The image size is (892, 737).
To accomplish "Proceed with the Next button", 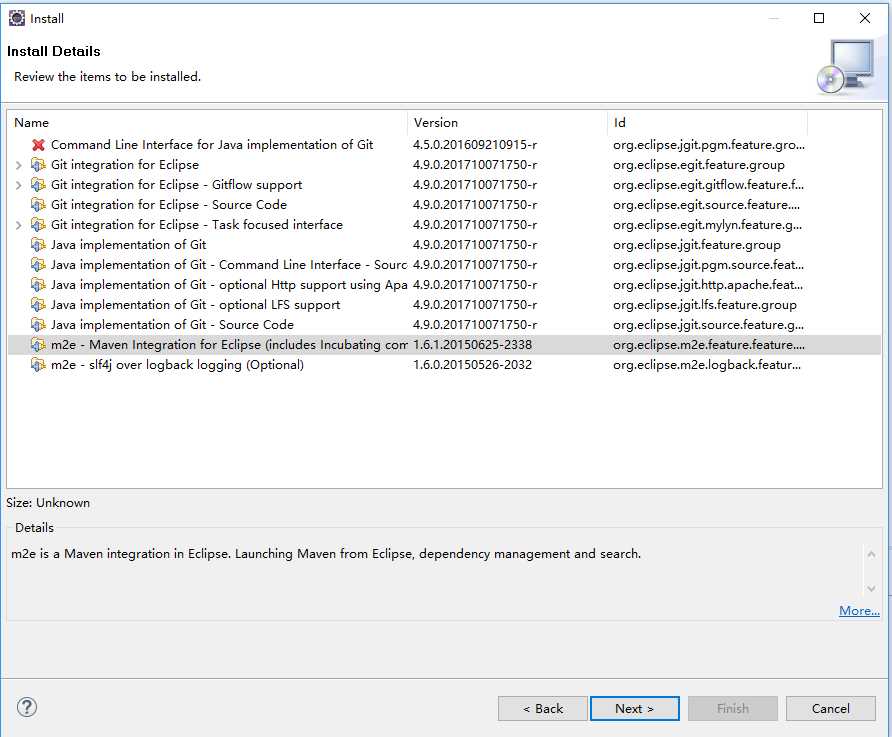I will pyautogui.click(x=635, y=709).
